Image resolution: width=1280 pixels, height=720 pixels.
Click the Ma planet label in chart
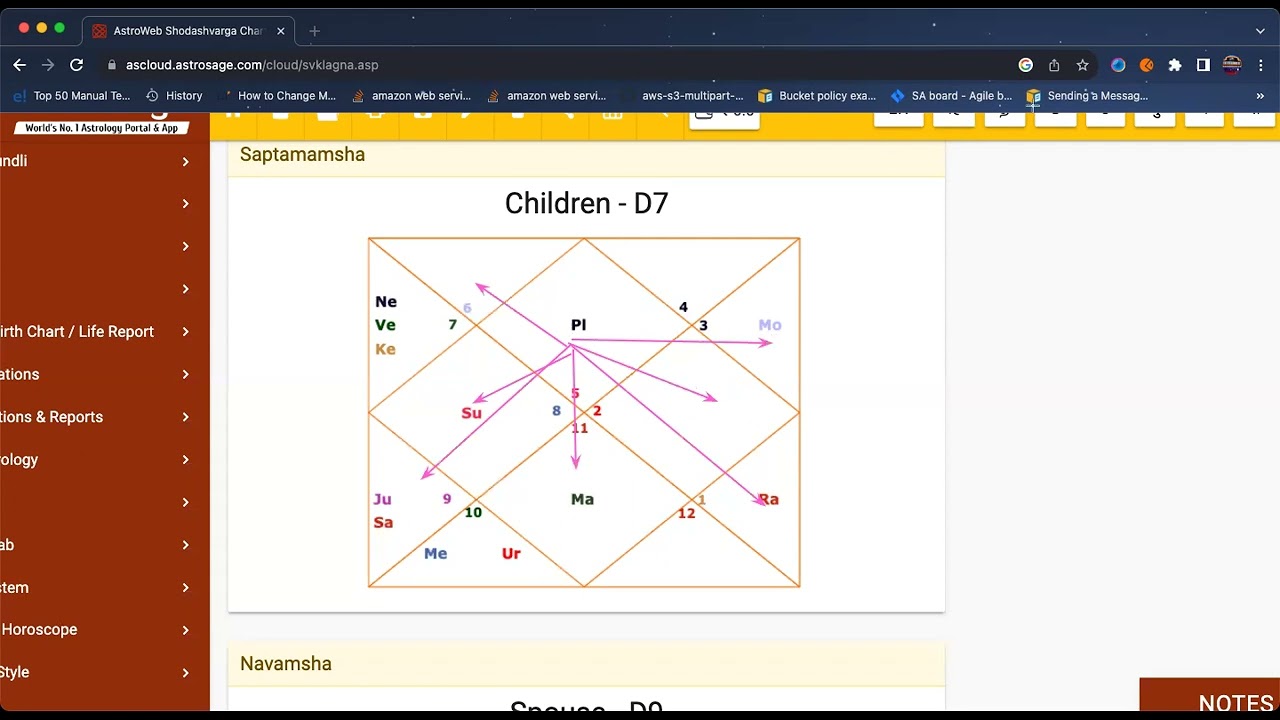pos(582,499)
